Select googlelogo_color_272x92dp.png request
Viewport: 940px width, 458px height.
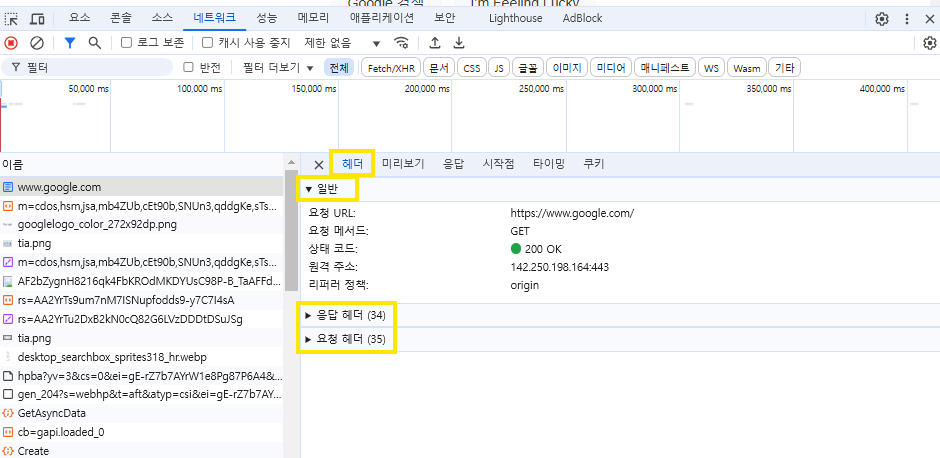[x=142, y=225]
